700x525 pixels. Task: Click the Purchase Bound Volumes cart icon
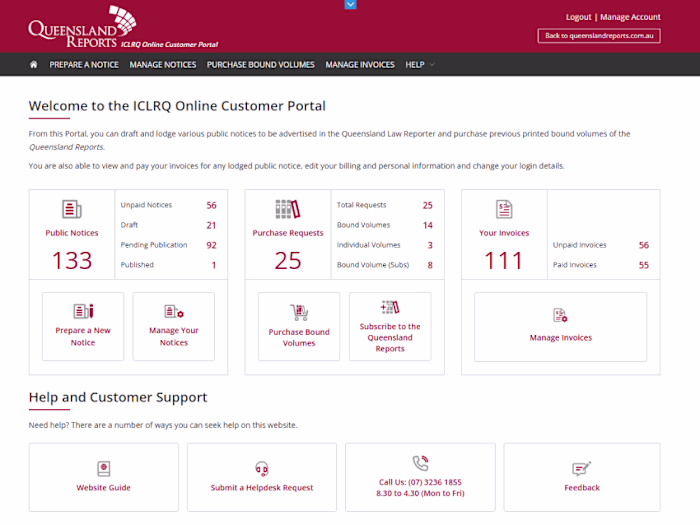click(x=299, y=312)
